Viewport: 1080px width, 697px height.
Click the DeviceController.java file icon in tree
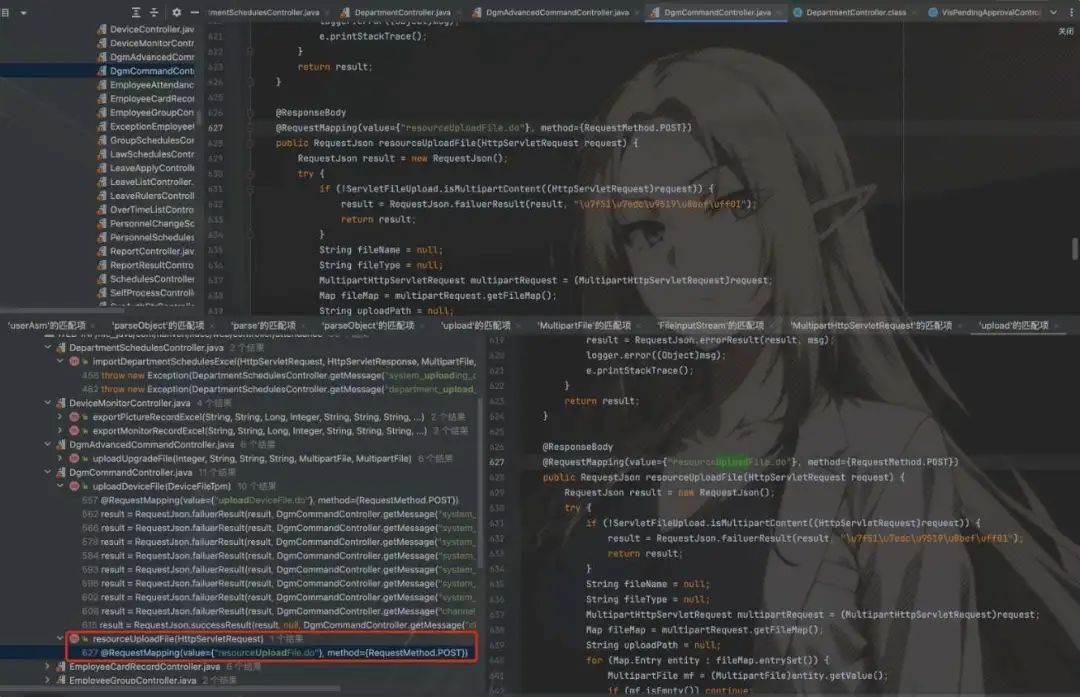point(102,29)
